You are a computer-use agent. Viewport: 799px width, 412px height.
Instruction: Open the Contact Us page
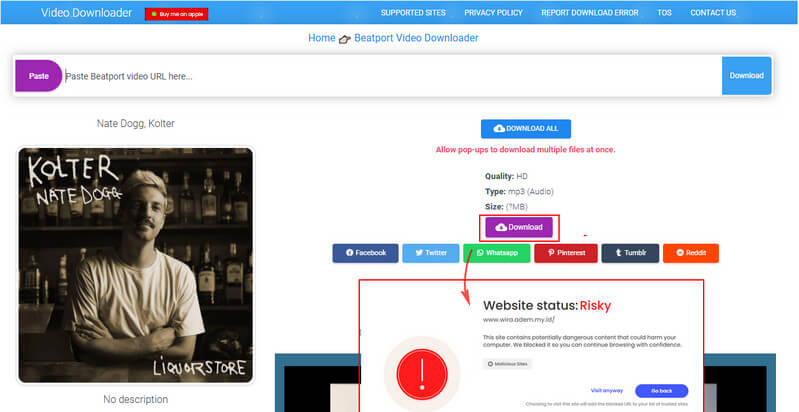tap(713, 13)
